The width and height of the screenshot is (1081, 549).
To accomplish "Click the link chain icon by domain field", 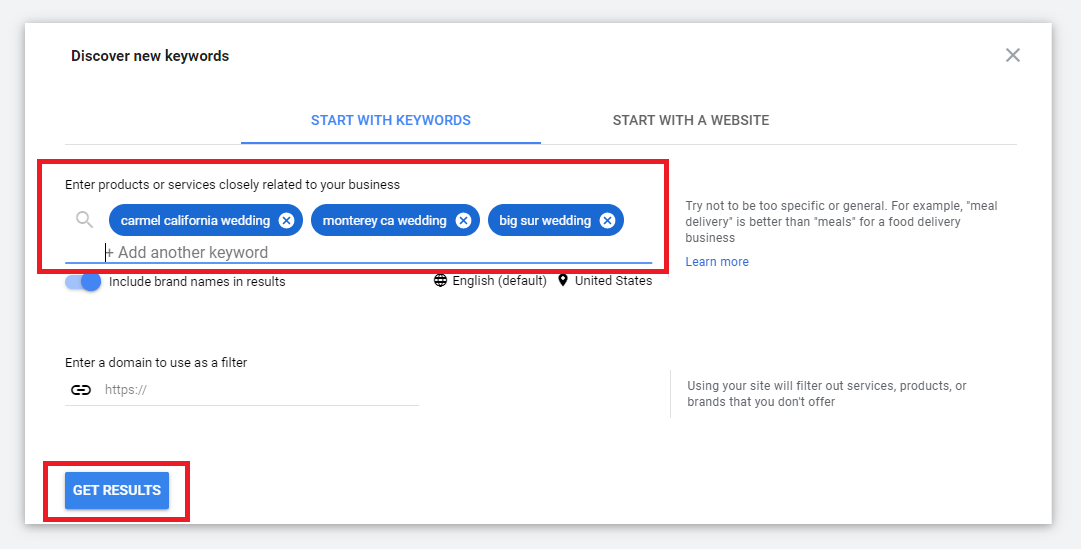I will pyautogui.click(x=81, y=390).
